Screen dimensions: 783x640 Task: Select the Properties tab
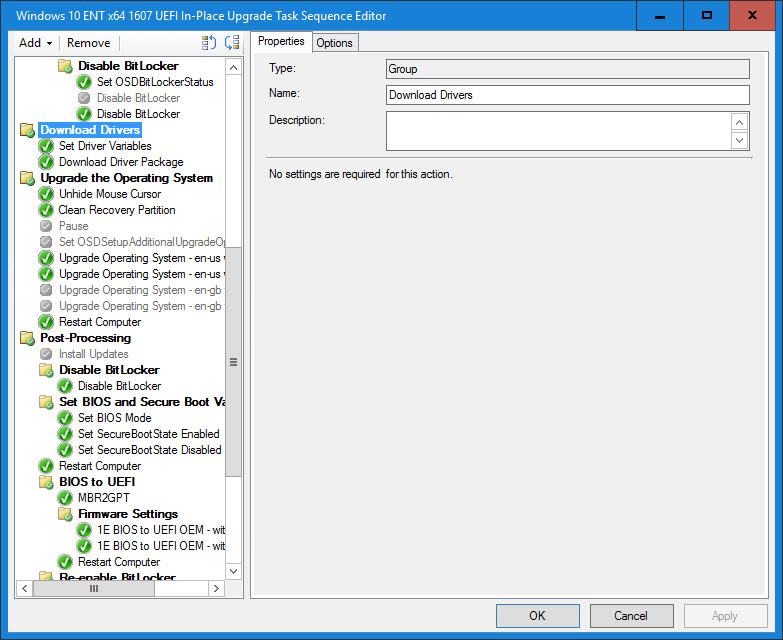coord(281,42)
